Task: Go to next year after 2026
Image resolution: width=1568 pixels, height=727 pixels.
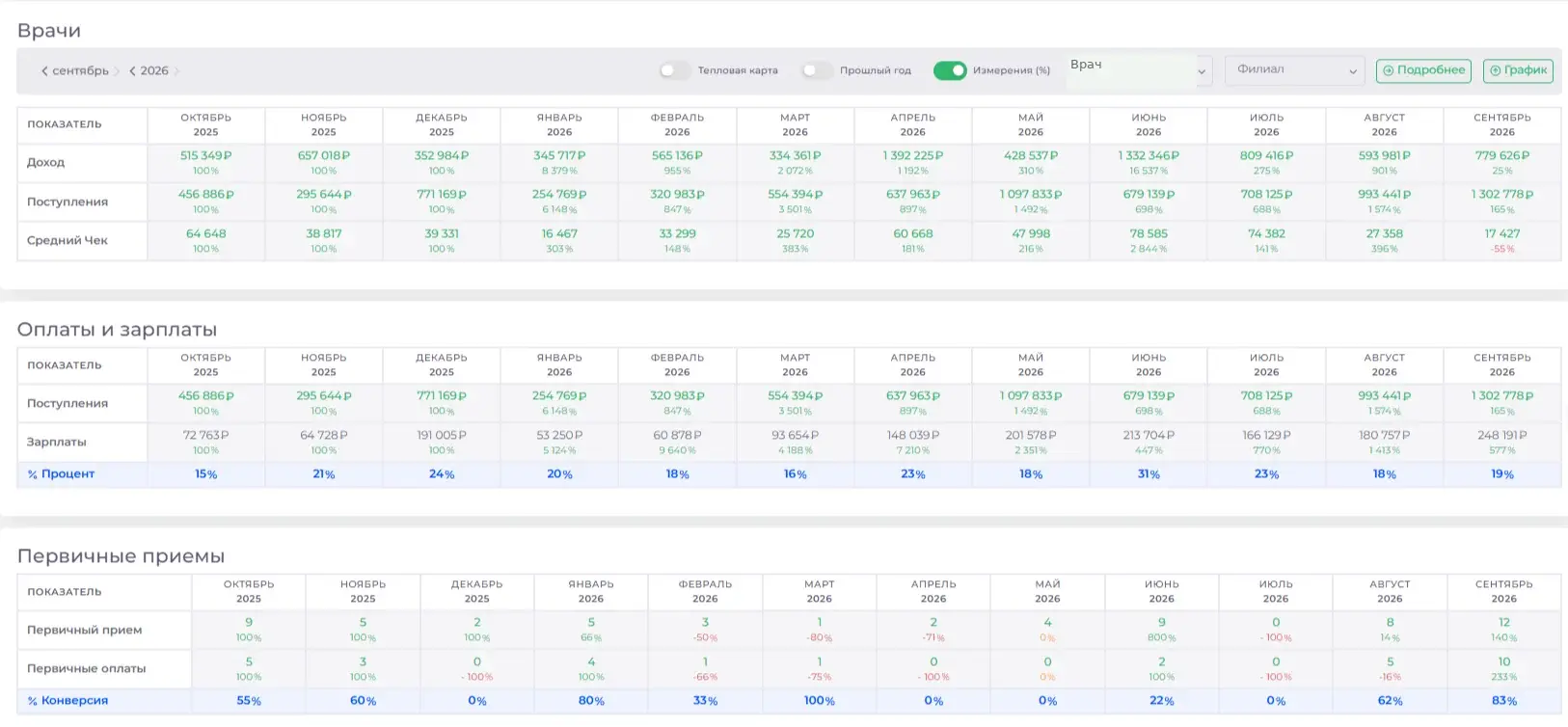Action: pos(176,71)
